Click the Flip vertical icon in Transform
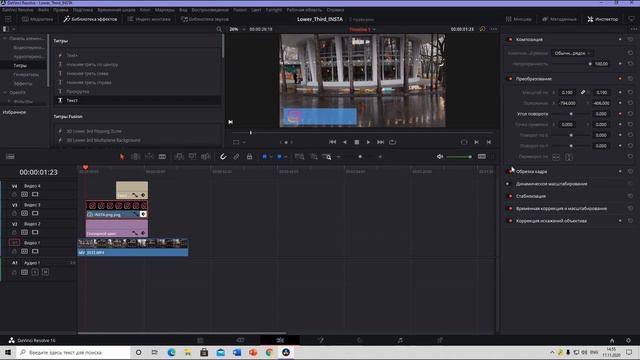 tap(569, 157)
